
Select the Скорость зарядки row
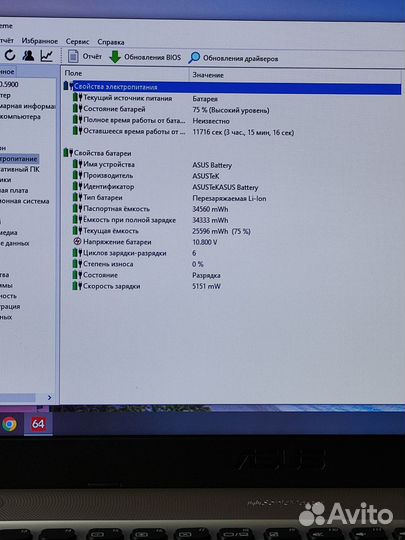click(232, 286)
